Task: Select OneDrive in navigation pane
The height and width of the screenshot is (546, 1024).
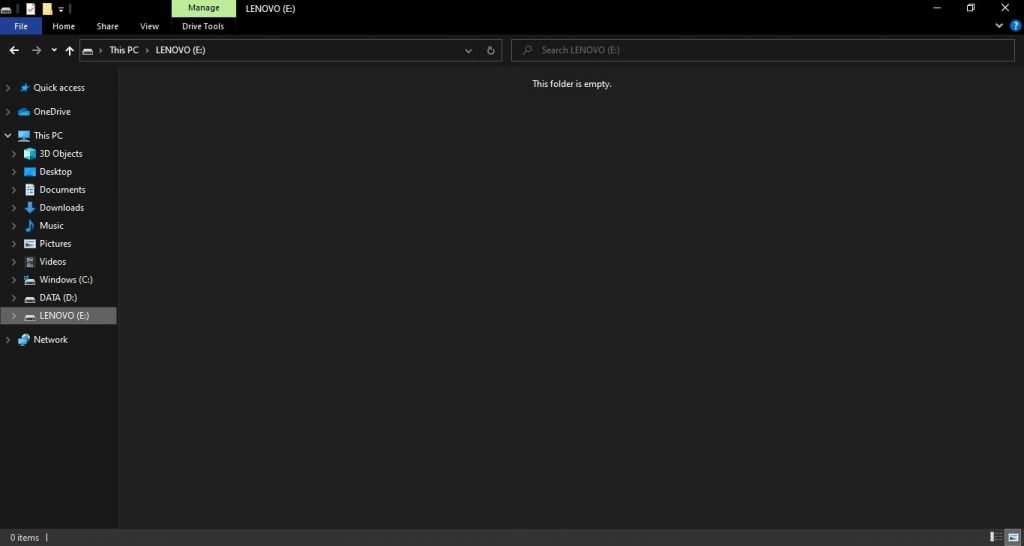Action: pyautogui.click(x=52, y=112)
